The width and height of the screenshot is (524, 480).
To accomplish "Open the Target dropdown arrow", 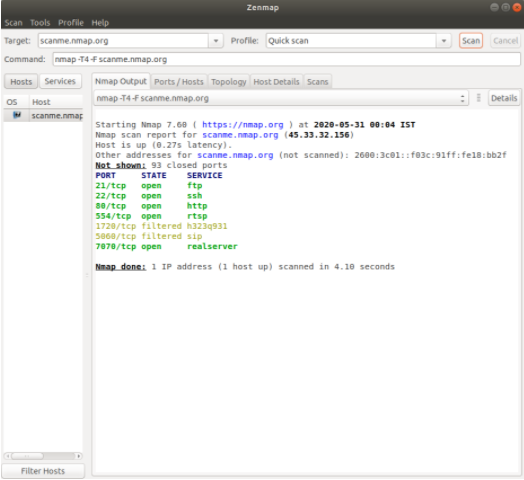I will [216, 41].
